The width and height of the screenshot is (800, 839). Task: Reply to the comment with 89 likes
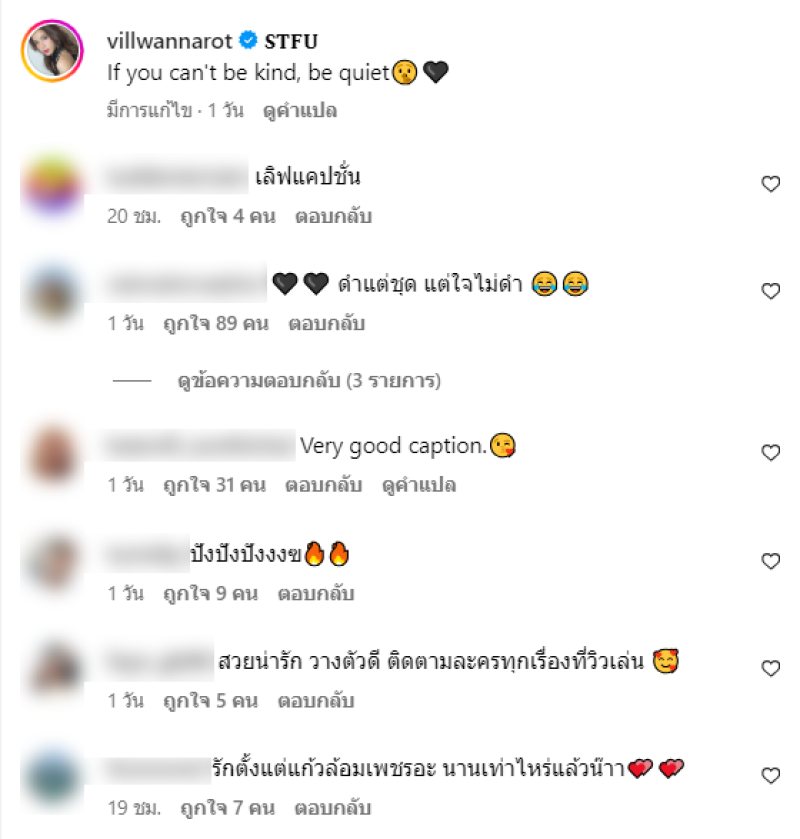pyautogui.click(x=326, y=323)
